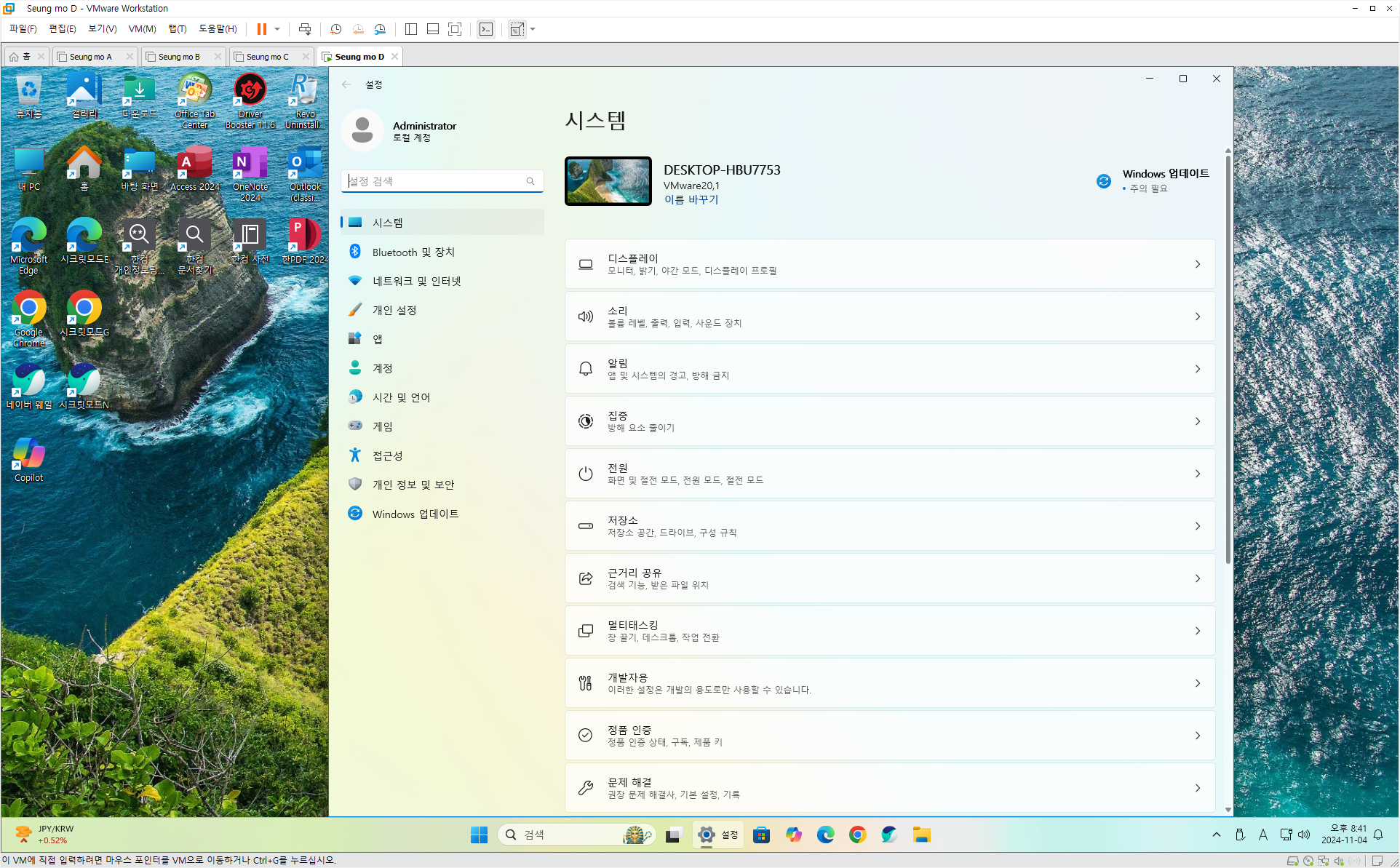1400x868 pixels.
Task: Open the 디스플레이 settings row chevron
Action: [x=1197, y=264]
